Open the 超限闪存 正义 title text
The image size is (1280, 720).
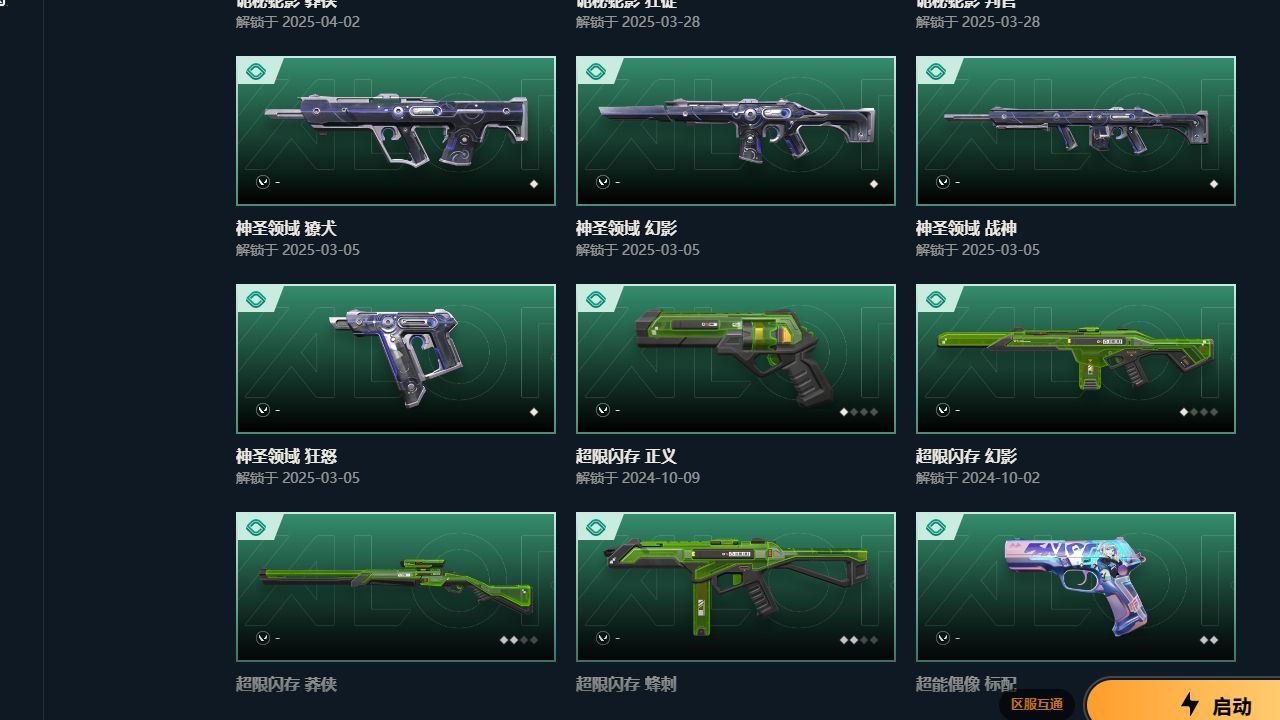626,456
